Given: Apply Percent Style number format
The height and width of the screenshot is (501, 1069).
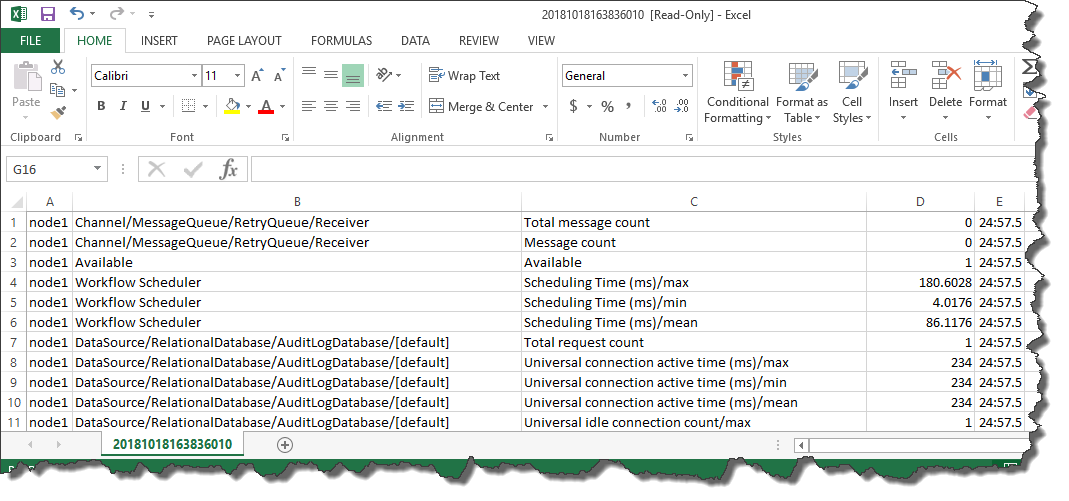Looking at the screenshot, I should pyautogui.click(x=607, y=106).
